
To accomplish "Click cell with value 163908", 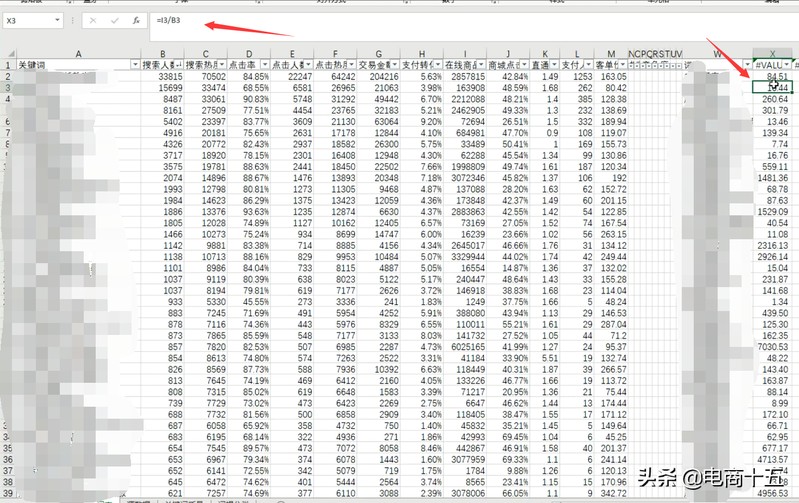I will [x=465, y=88].
